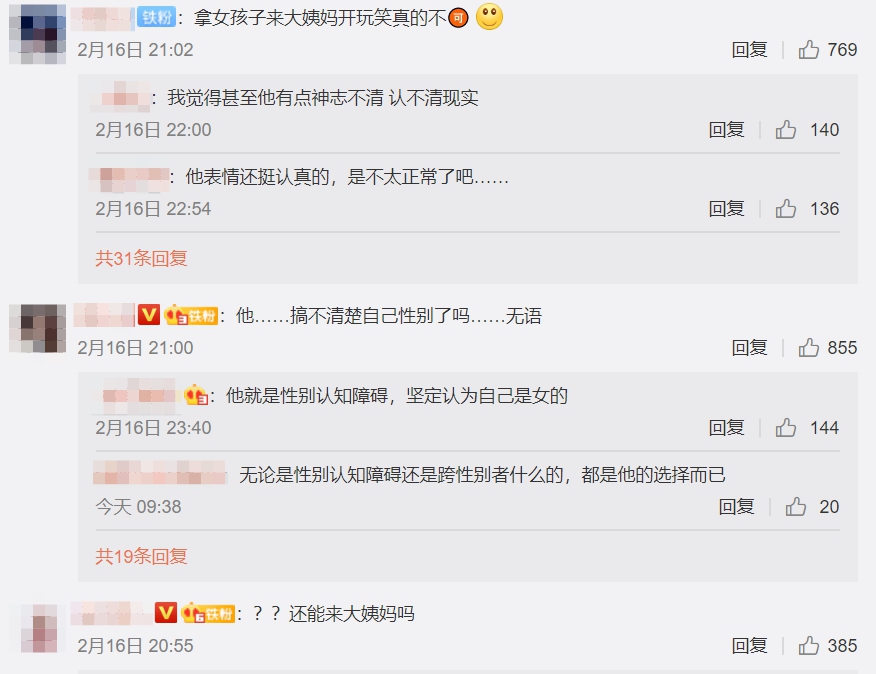Viewport: 876px width, 674px height.
Task: Expand 共19条回复 reply thread
Action: tap(141, 556)
